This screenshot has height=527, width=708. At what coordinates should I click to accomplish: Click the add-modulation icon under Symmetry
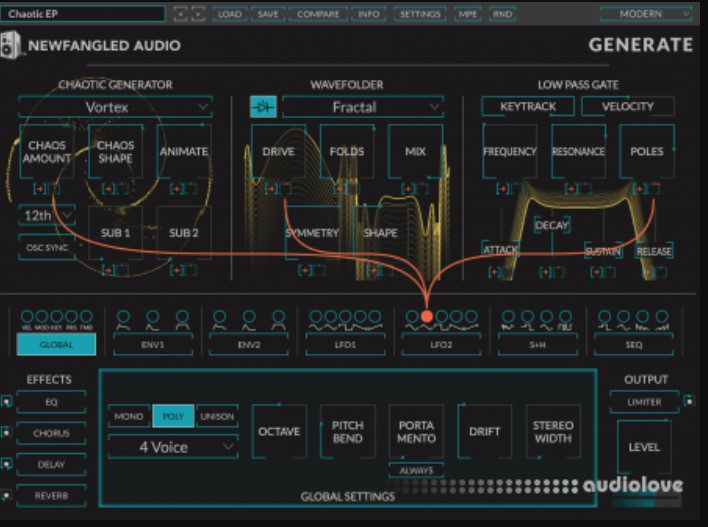(x=305, y=270)
